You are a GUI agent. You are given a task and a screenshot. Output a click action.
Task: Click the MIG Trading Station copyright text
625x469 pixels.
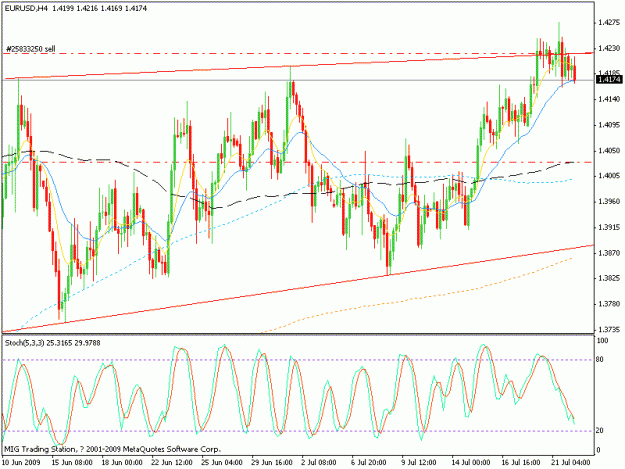112,449
